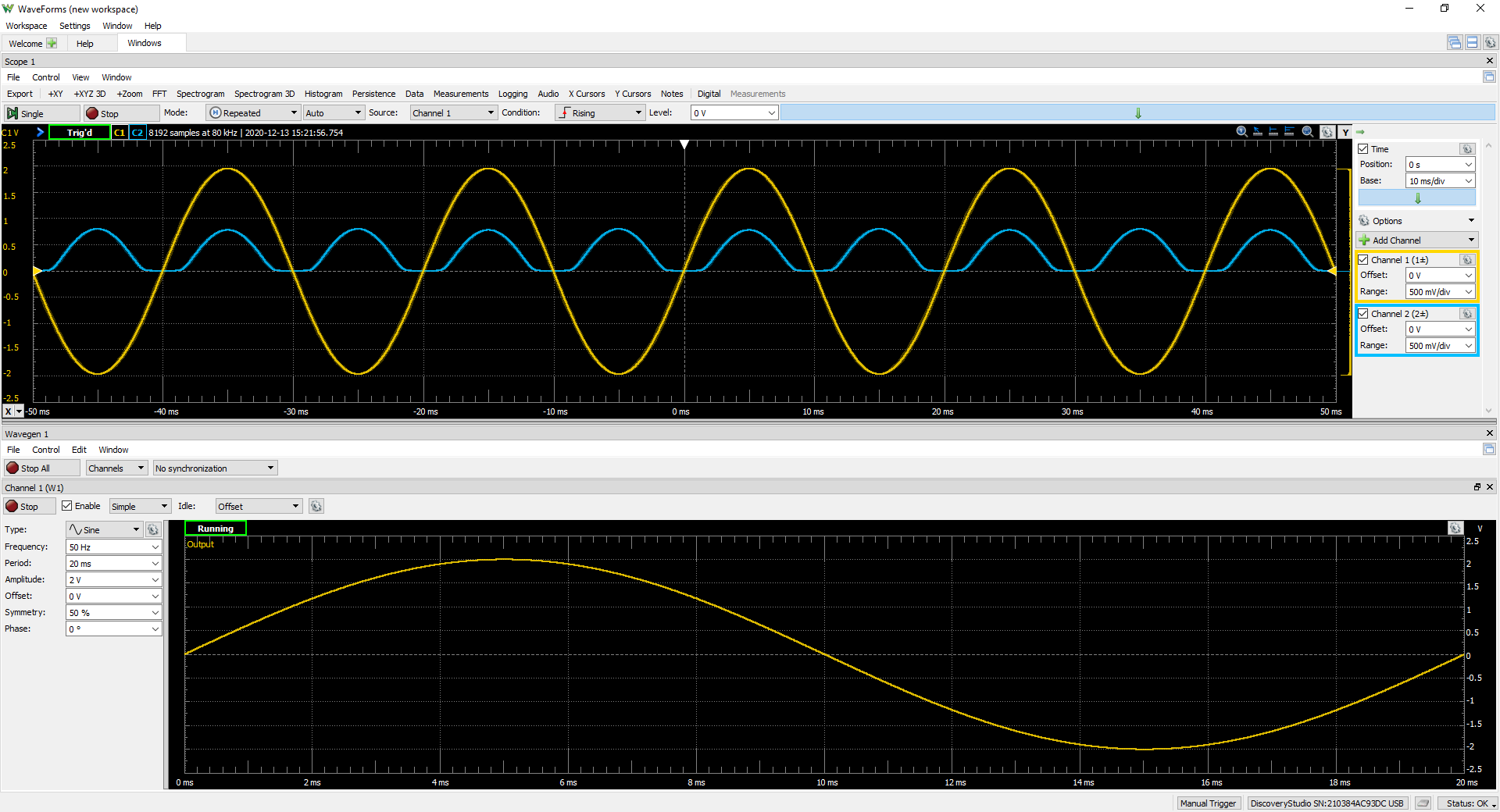The image size is (1500, 812).
Task: Toggle the Time checkbox
Action: 1363,149
